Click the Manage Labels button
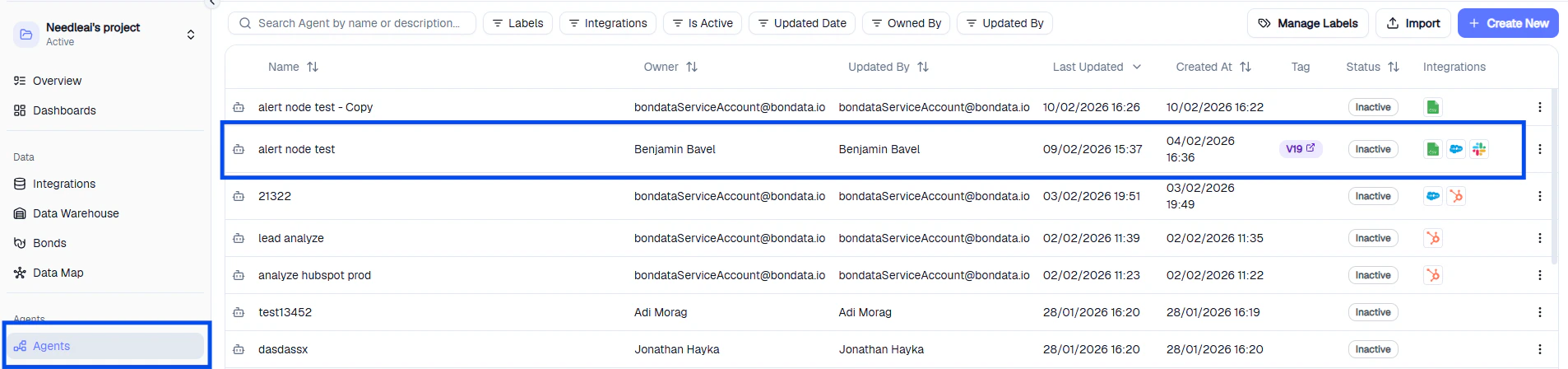 [1307, 23]
